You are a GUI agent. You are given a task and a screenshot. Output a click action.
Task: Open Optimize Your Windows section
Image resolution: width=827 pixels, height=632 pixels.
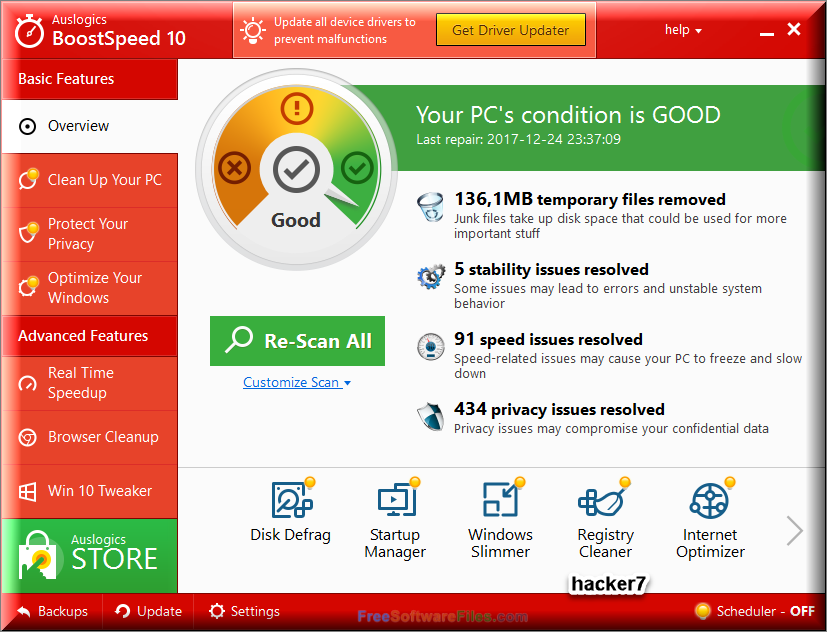coord(90,288)
